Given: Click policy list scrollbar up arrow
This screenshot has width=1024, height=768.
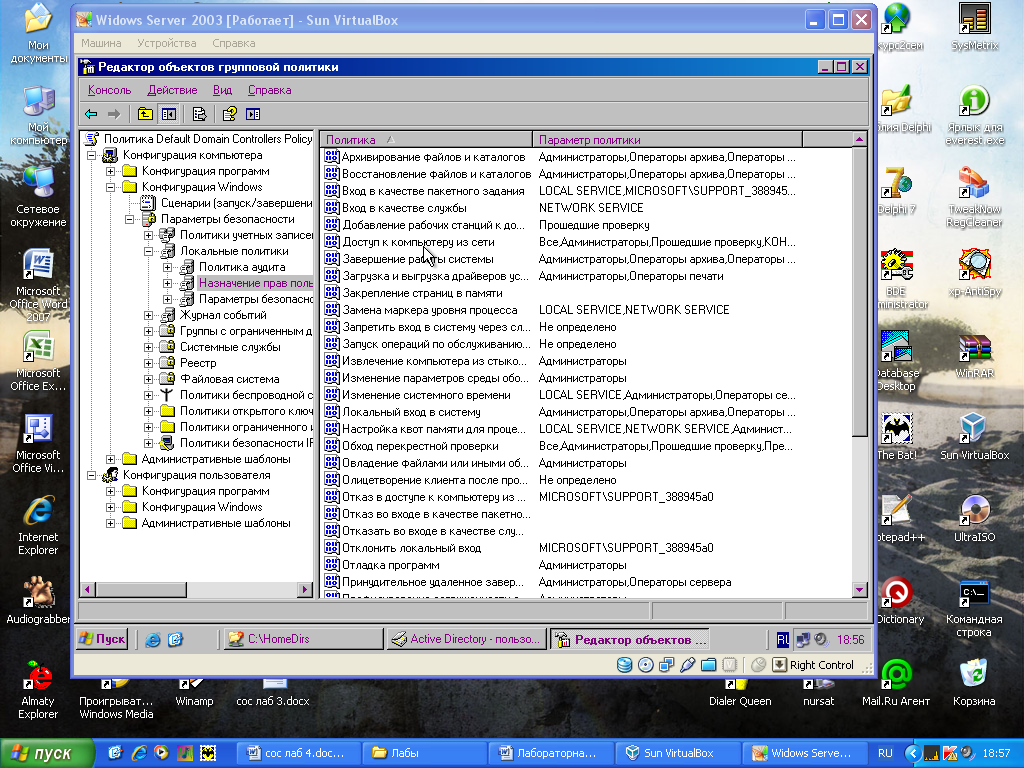Looking at the screenshot, I should coord(859,140).
